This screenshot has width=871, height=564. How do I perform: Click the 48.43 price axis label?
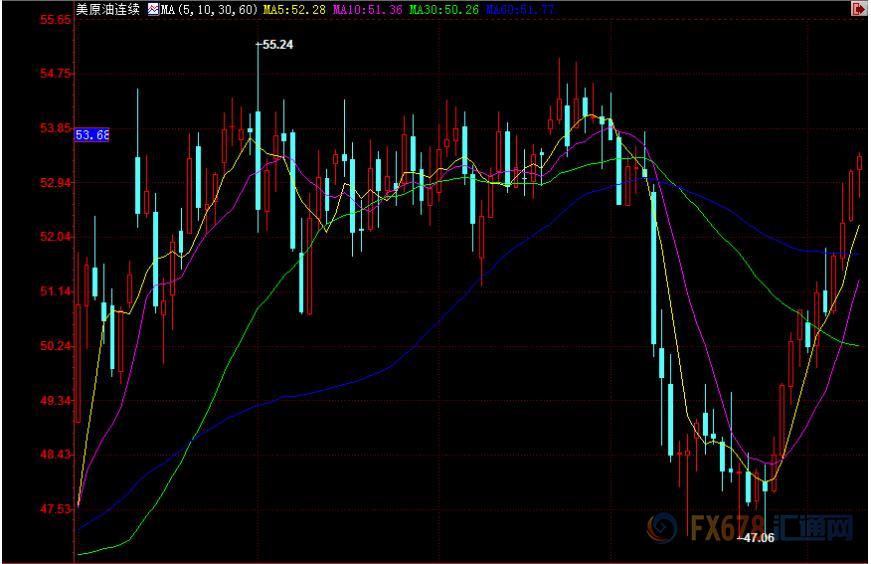tap(56, 455)
